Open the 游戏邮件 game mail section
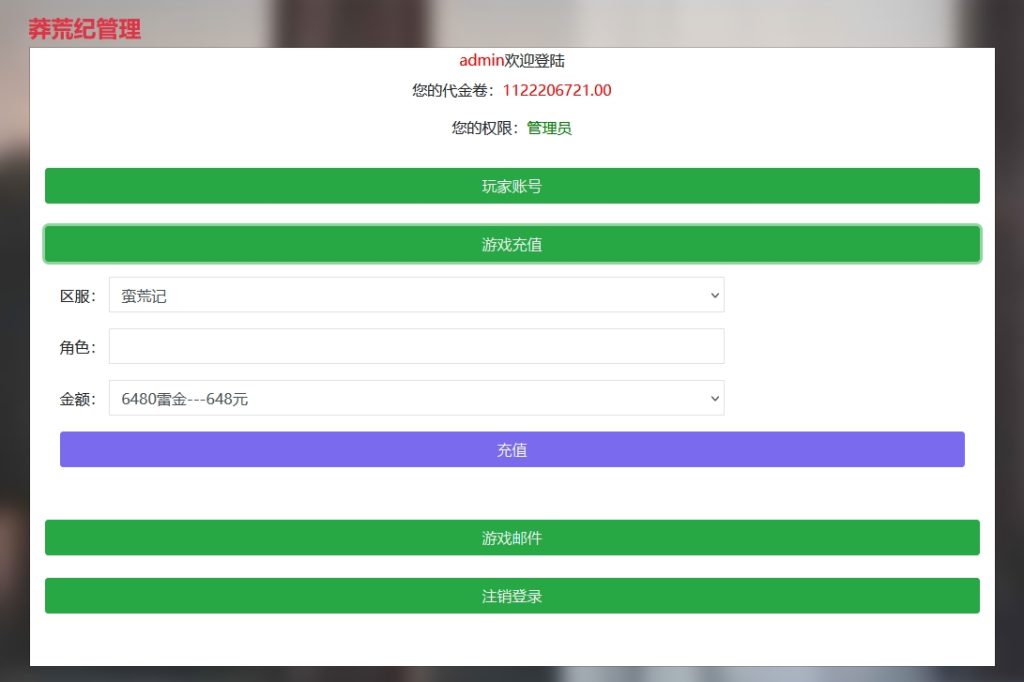1024x682 pixels. pyautogui.click(x=511, y=537)
